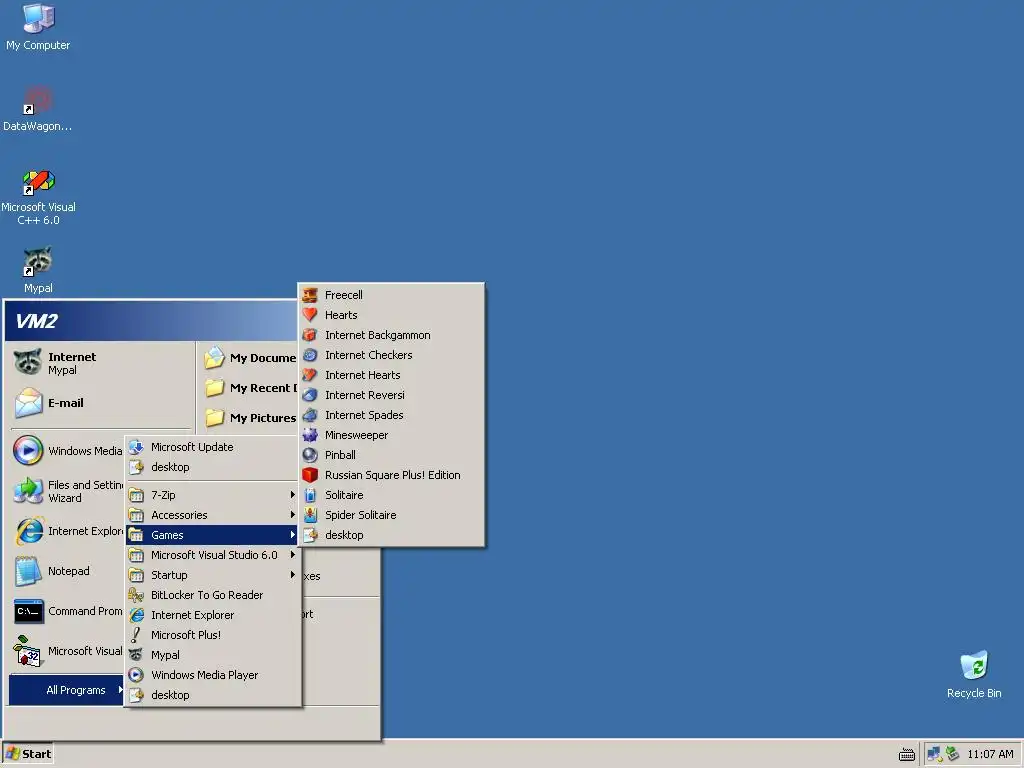Click the Minesweeper mine icon
Image resolution: width=1024 pixels, height=768 pixels.
pyautogui.click(x=310, y=435)
